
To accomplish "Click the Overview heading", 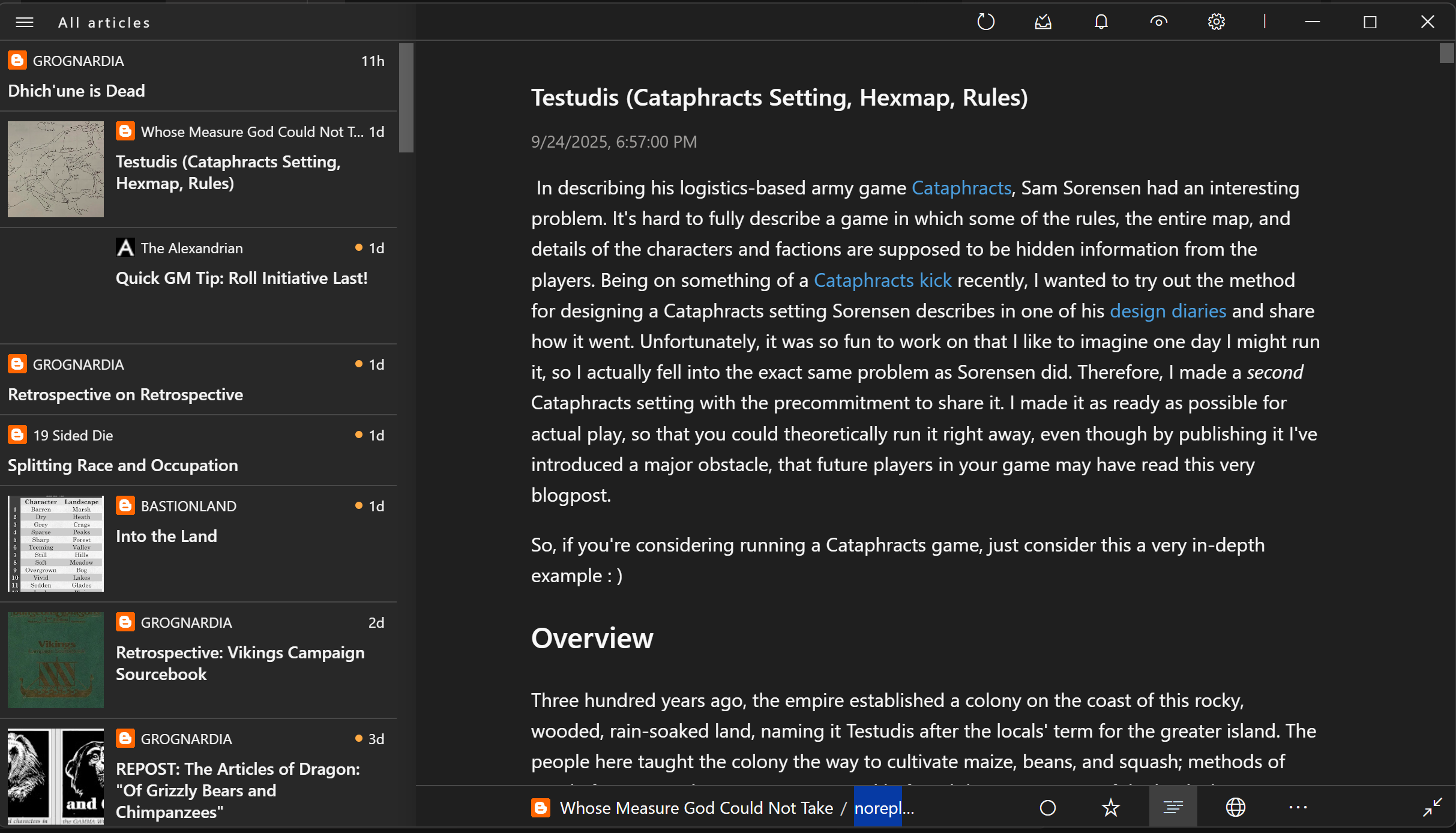I will click(592, 638).
